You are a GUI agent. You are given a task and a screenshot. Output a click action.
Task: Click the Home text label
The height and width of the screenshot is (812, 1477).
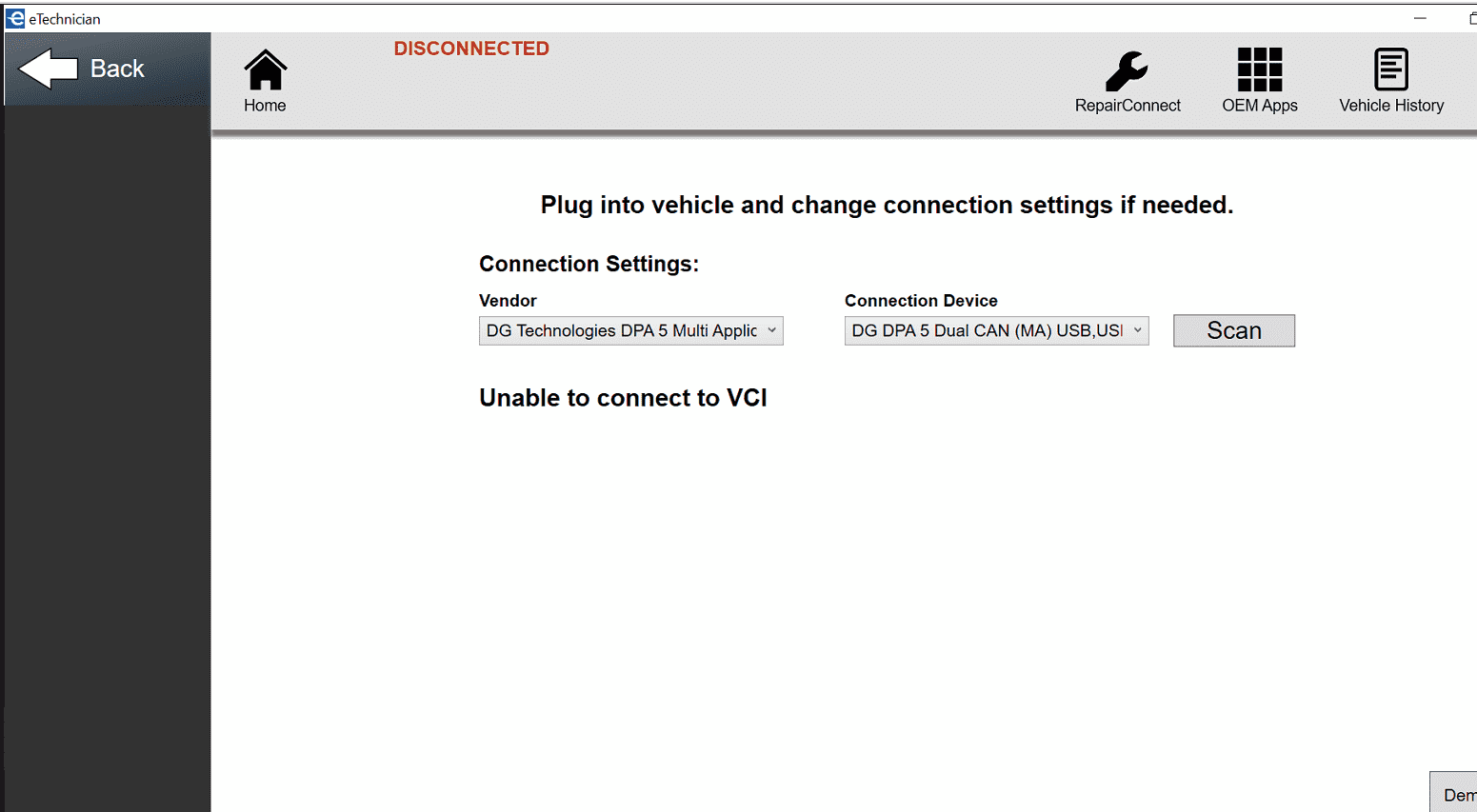[x=265, y=106]
